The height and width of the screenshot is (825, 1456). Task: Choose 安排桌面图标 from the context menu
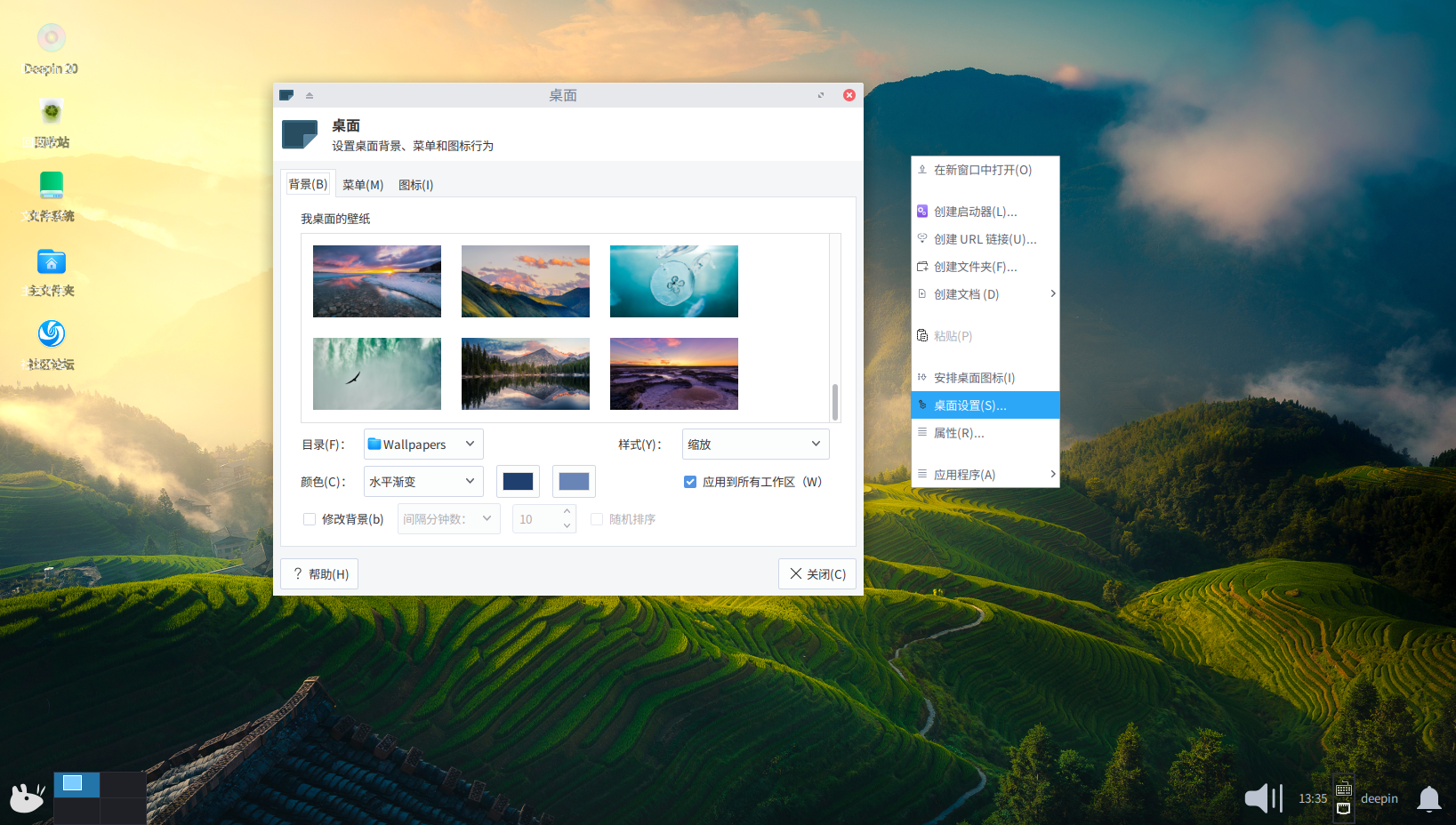point(985,378)
